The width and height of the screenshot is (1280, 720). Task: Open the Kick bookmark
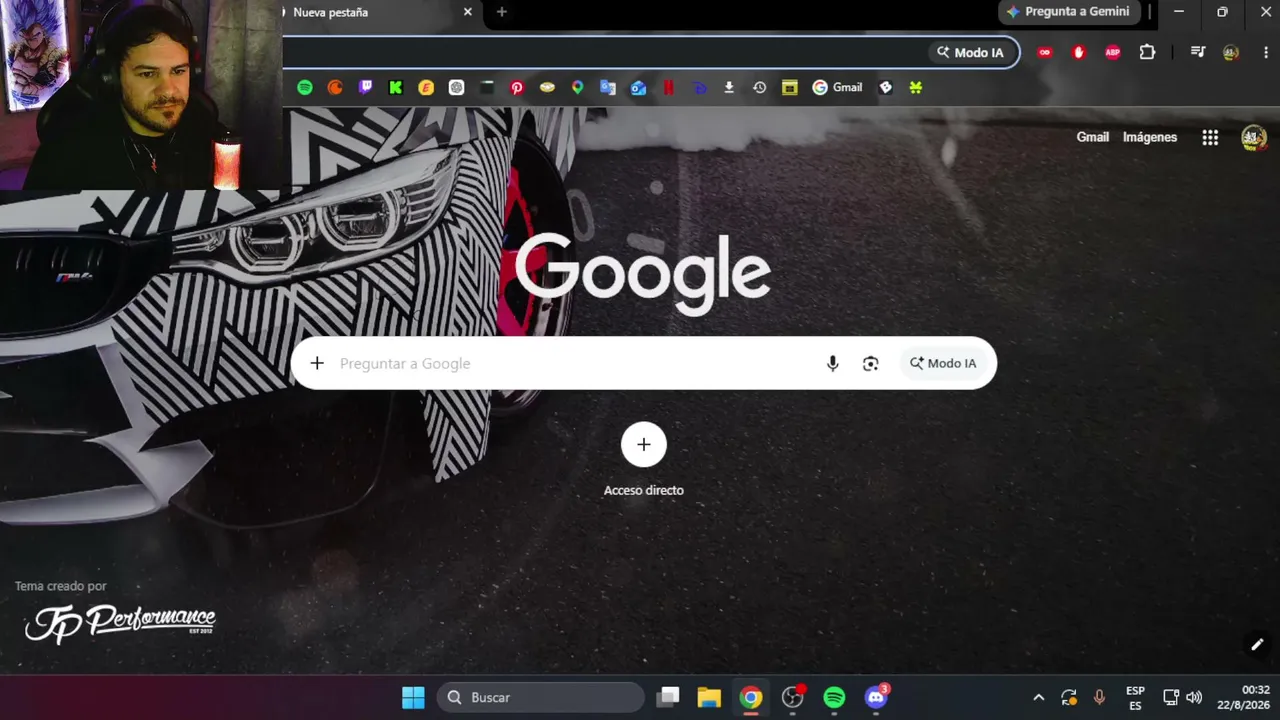pos(396,88)
